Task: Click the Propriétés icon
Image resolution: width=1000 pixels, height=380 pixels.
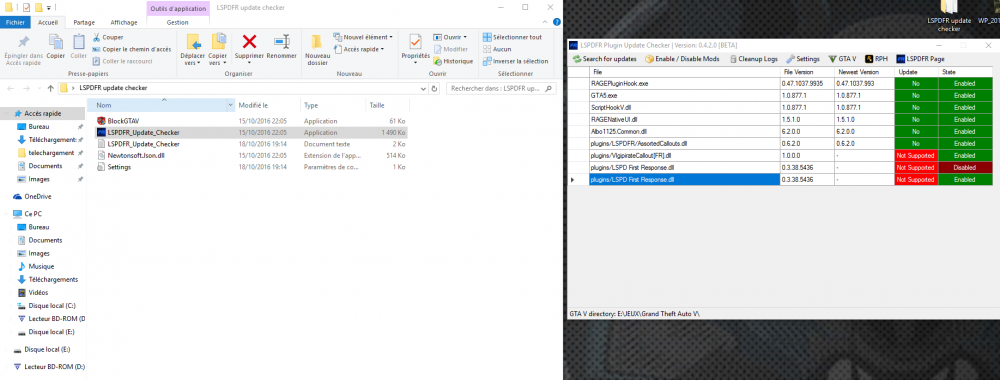Action: [415, 41]
